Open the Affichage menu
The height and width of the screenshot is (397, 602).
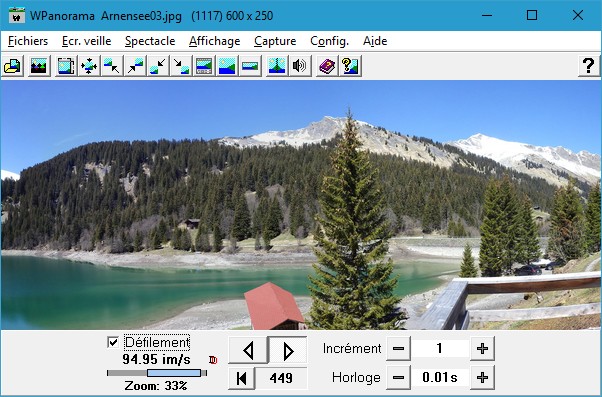point(214,41)
